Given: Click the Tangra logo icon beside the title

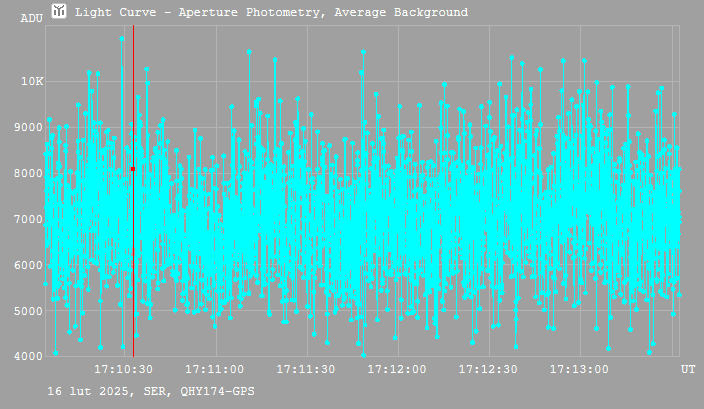Looking at the screenshot, I should [x=59, y=11].
